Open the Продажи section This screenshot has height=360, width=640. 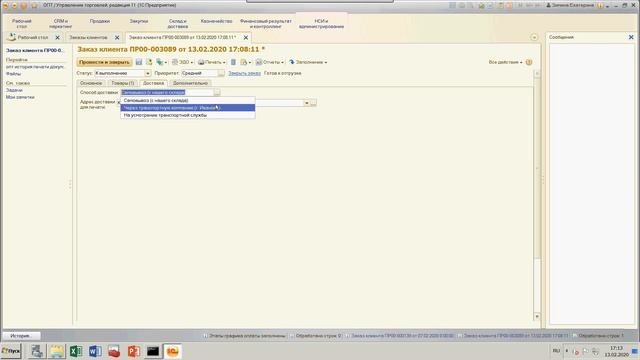pyautogui.click(x=100, y=21)
